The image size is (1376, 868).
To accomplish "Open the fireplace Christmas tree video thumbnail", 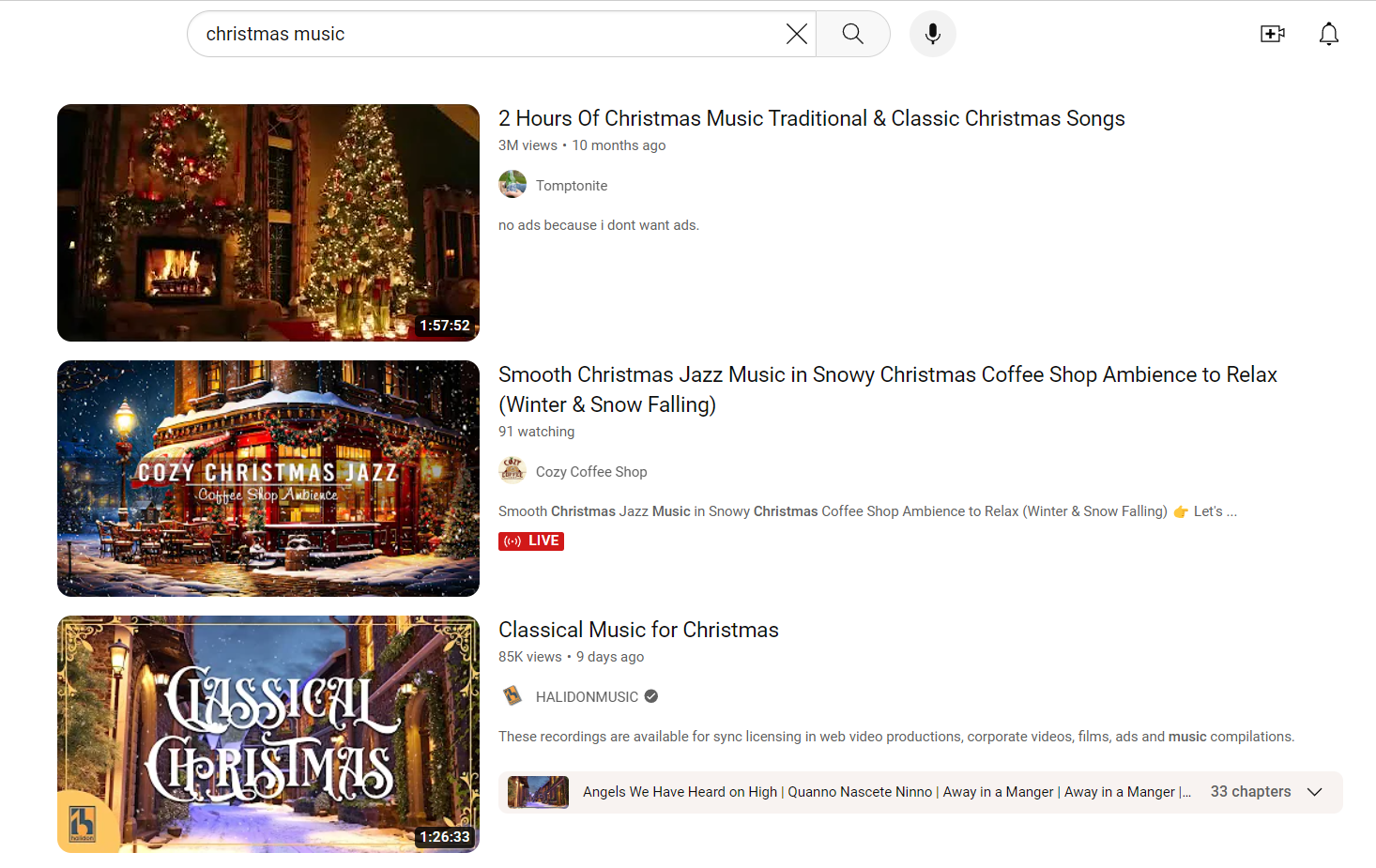I will tap(268, 222).
